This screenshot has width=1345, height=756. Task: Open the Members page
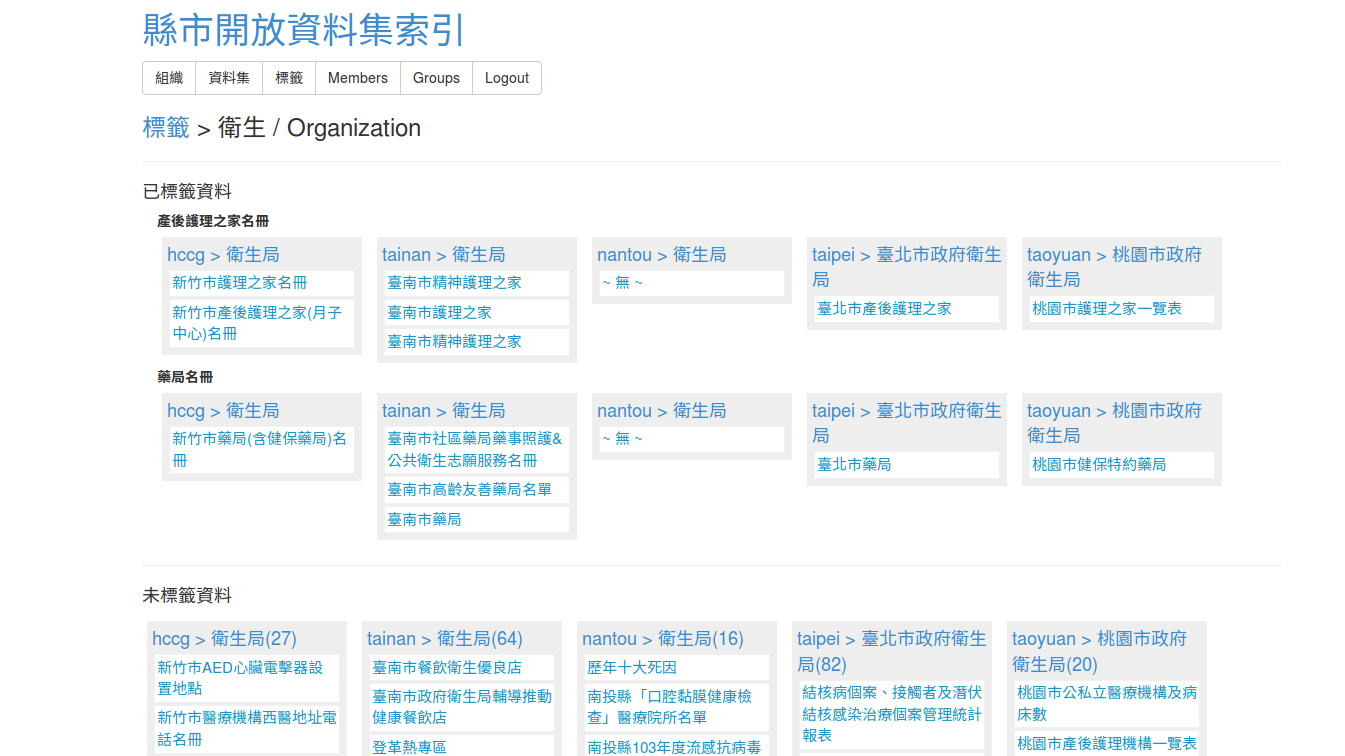(x=357, y=78)
